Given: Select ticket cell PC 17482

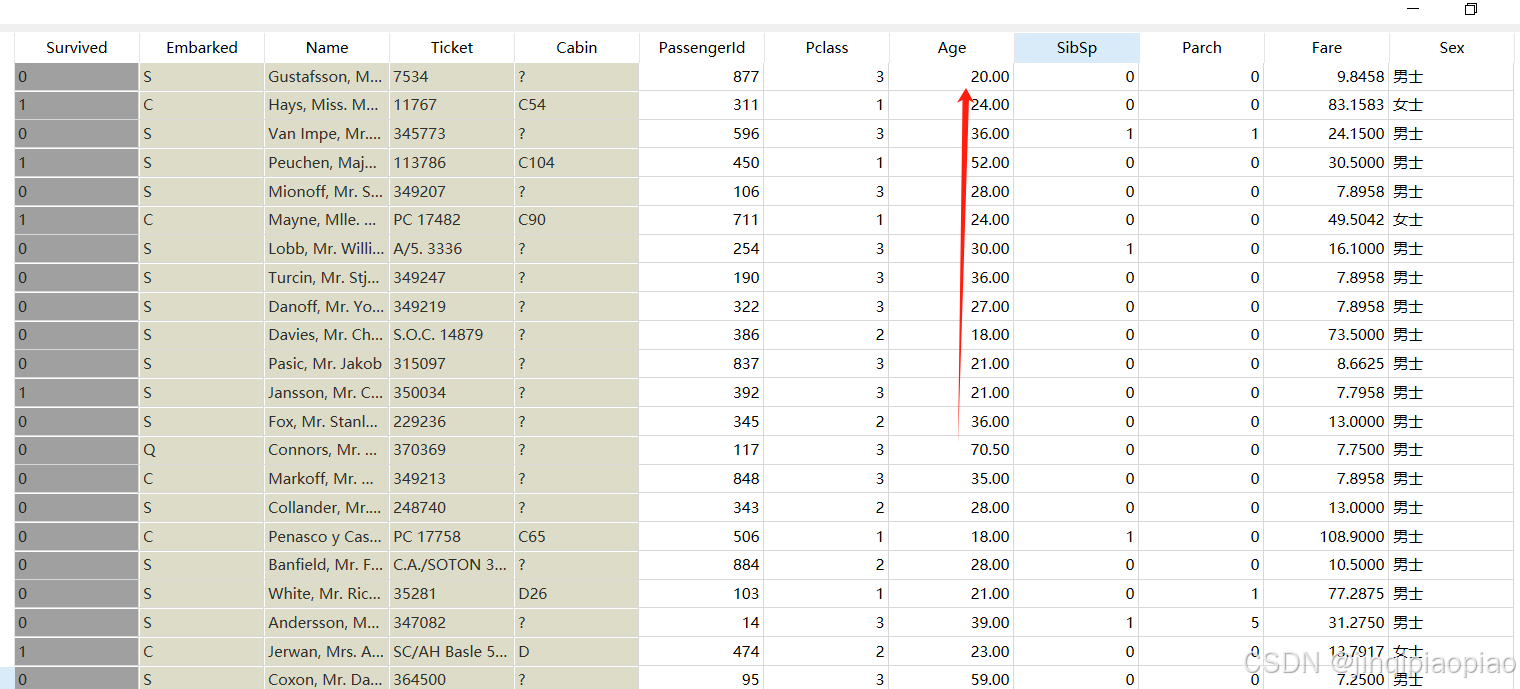Looking at the screenshot, I should click(x=452, y=220).
